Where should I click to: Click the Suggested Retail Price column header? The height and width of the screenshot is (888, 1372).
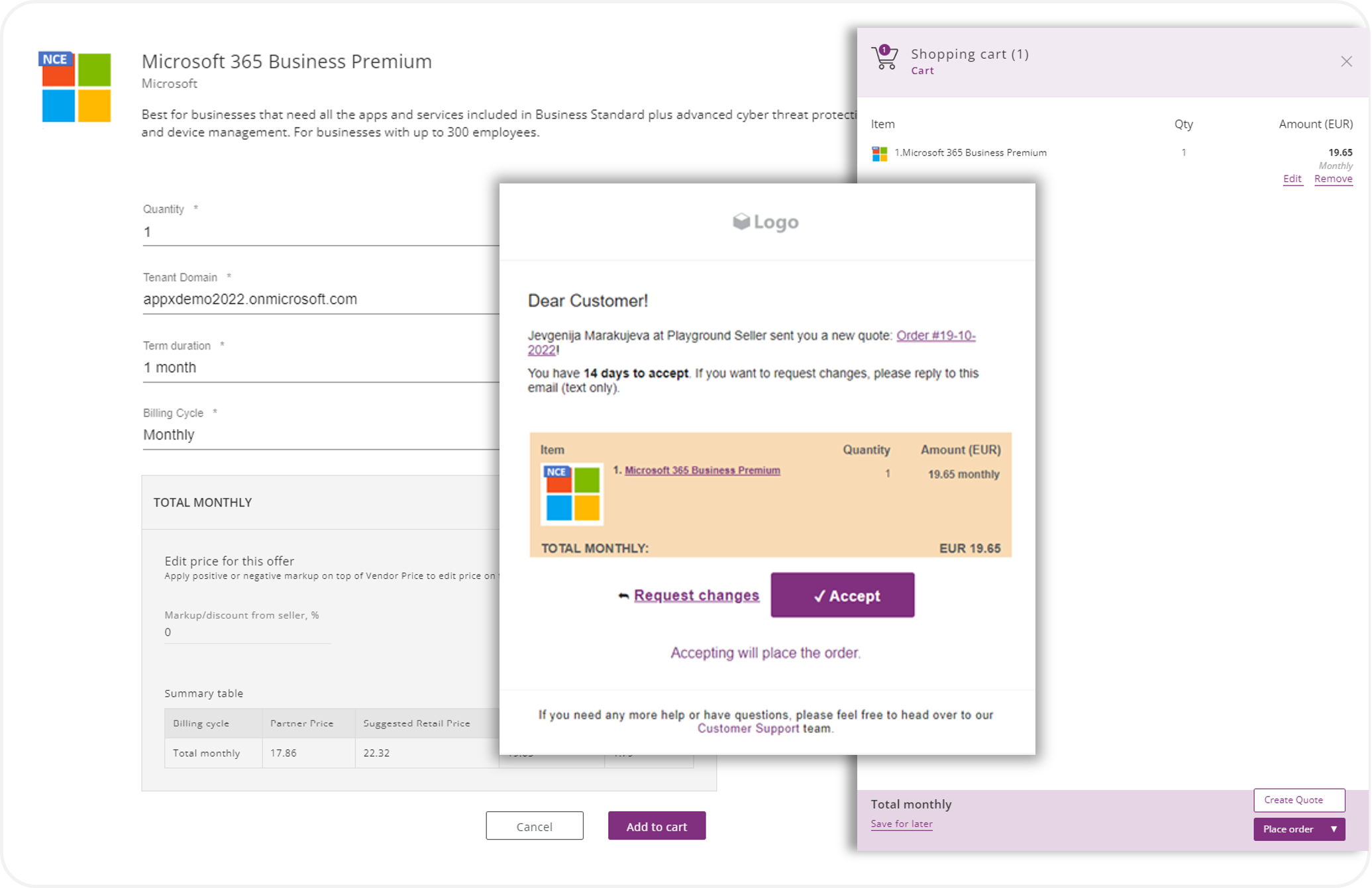417,723
